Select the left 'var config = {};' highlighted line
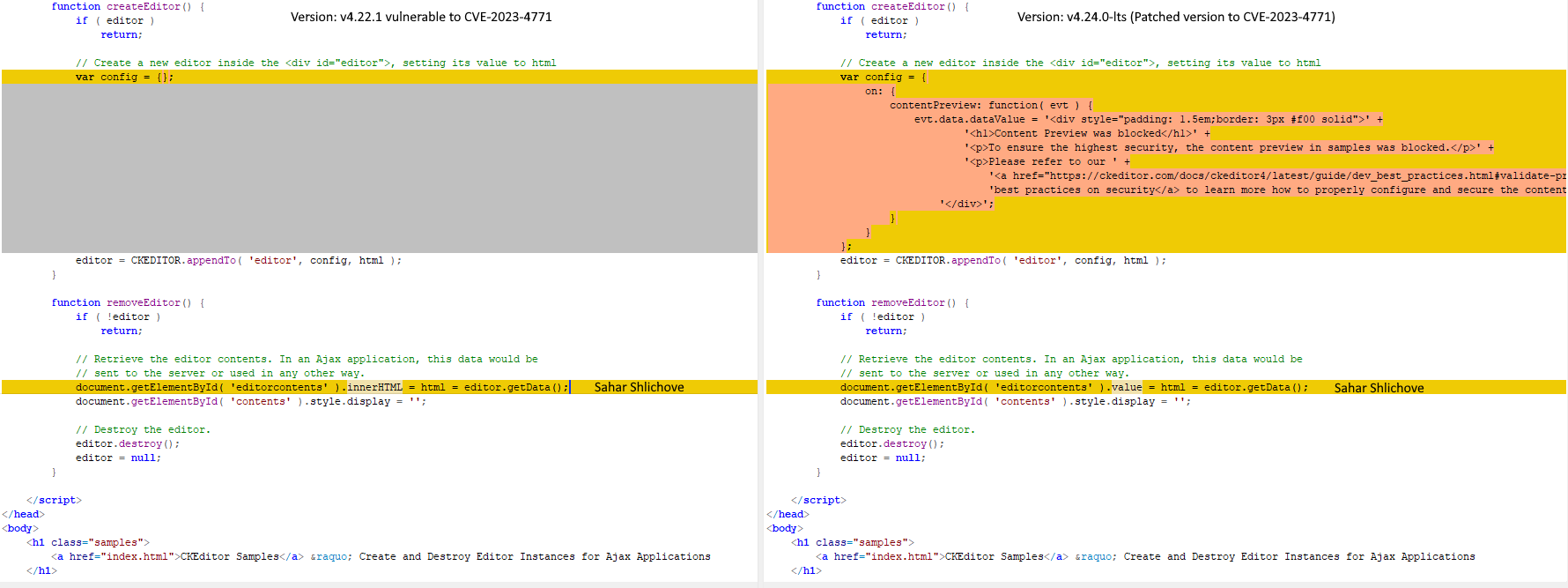1568x588 pixels. click(380, 77)
